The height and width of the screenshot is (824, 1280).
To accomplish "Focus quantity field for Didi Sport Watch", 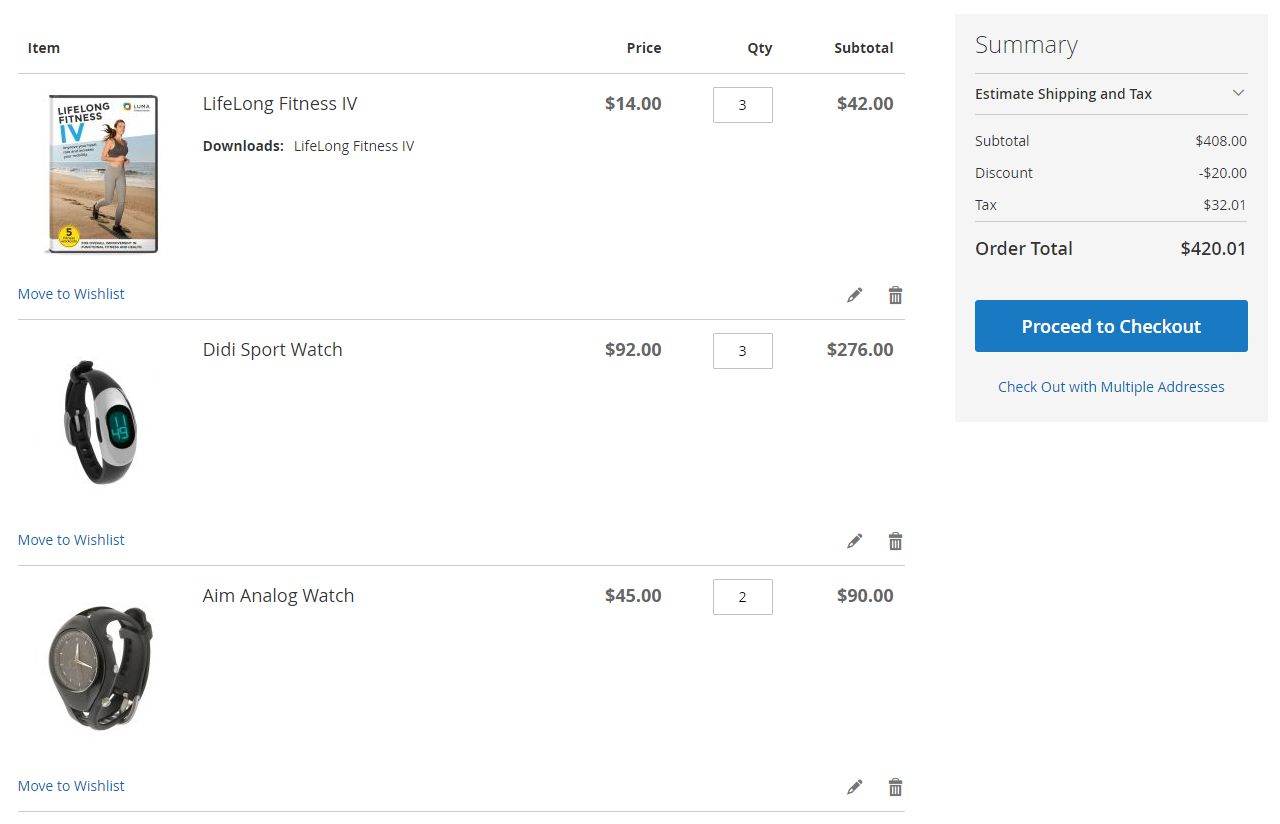I will [742, 351].
